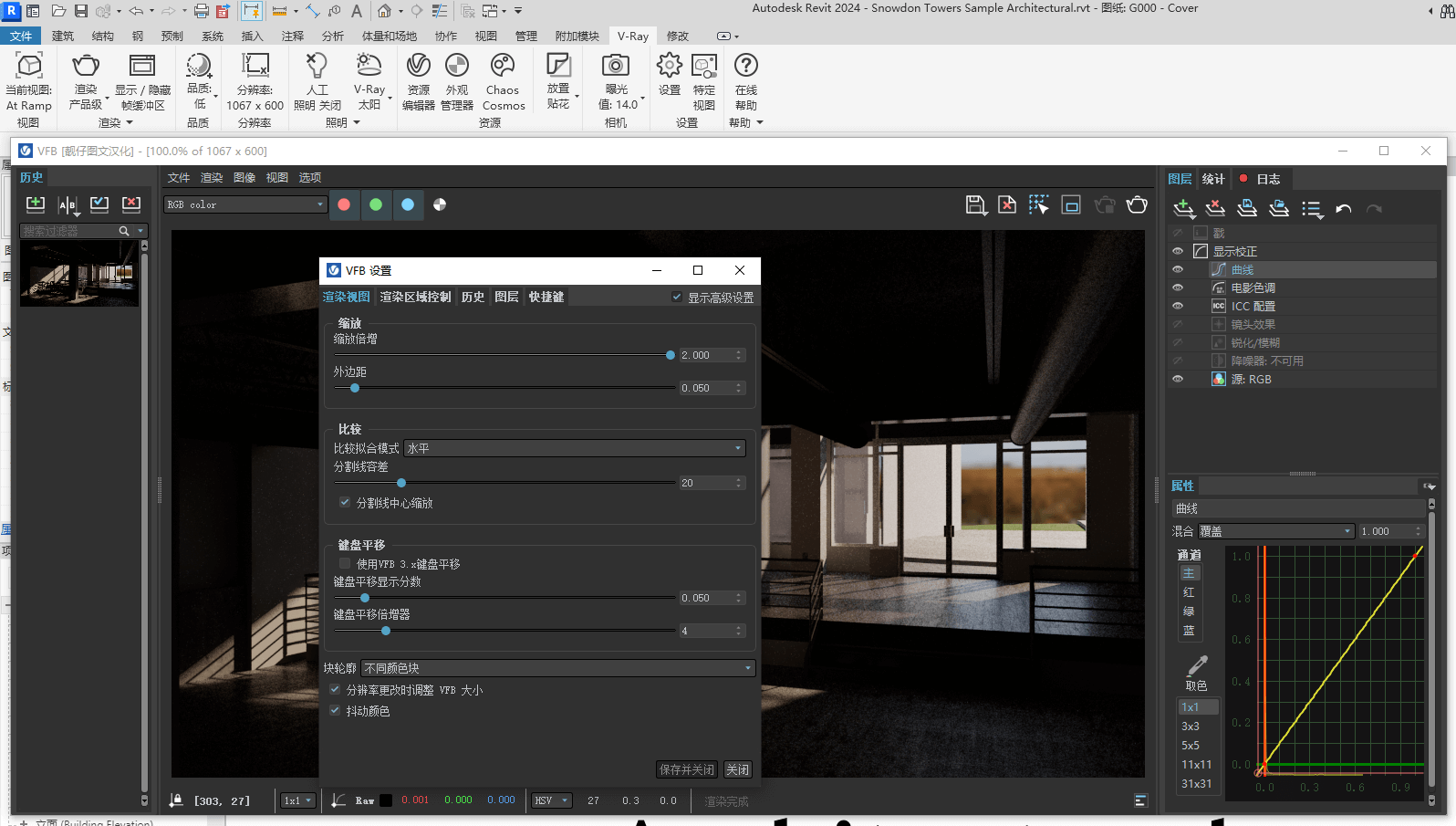Click the 关闭 button in VFB settings

click(738, 769)
